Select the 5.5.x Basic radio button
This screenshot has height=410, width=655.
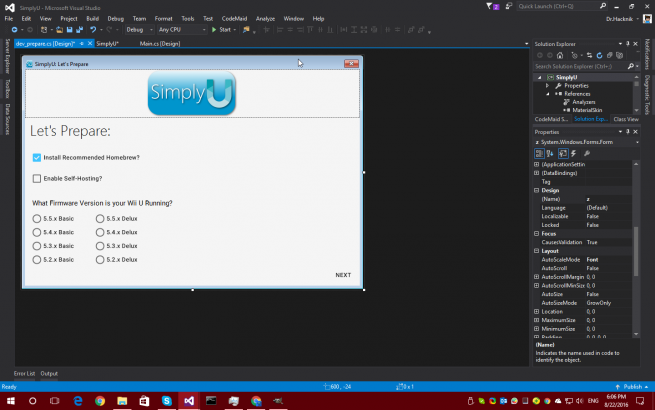tap(37, 219)
